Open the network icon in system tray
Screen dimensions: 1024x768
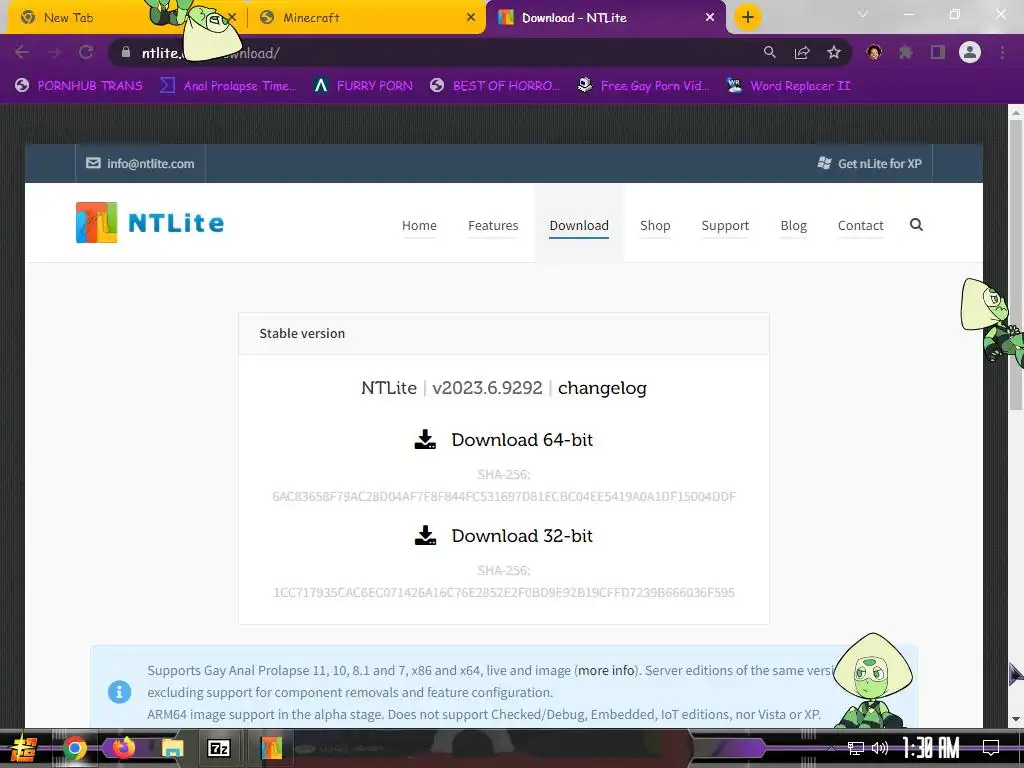pyautogui.click(x=856, y=748)
